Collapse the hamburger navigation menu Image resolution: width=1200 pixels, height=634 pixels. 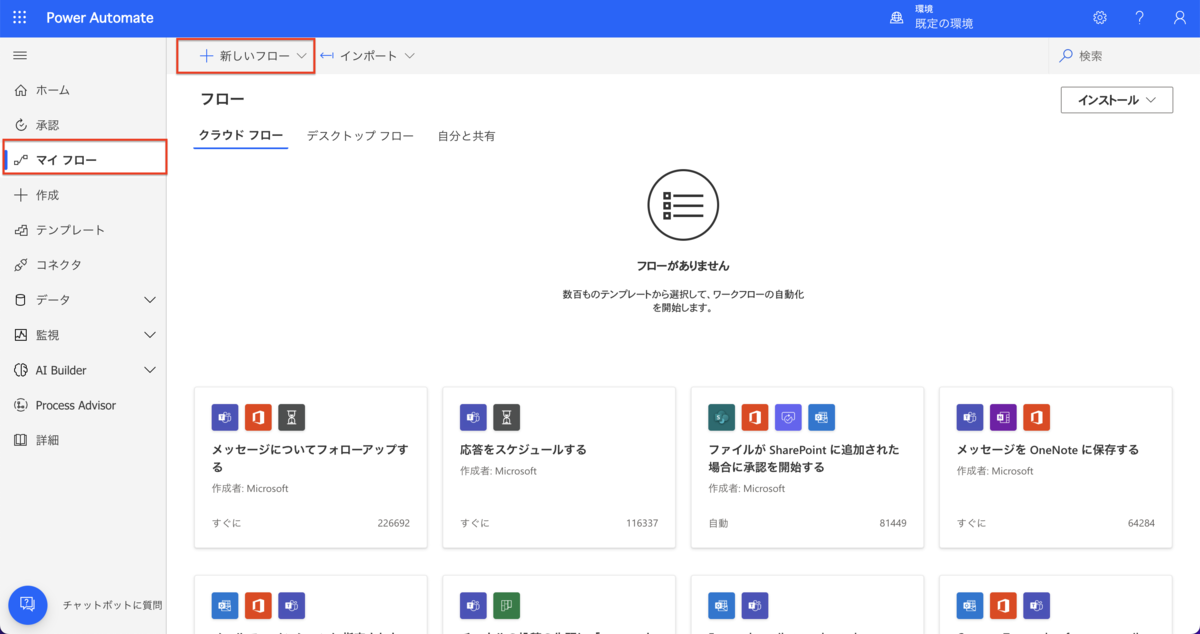(x=20, y=55)
